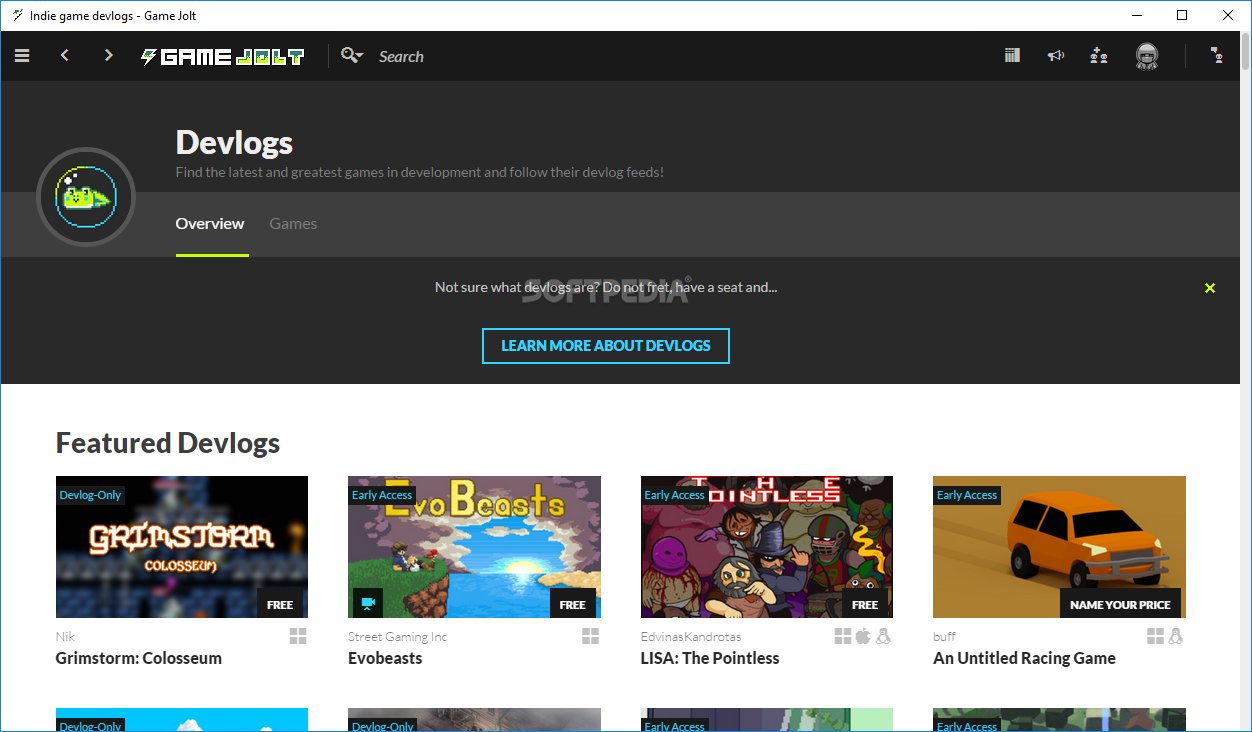The height and width of the screenshot is (732, 1252).
Task: Open the megaphone notifications icon
Action: [x=1055, y=56]
